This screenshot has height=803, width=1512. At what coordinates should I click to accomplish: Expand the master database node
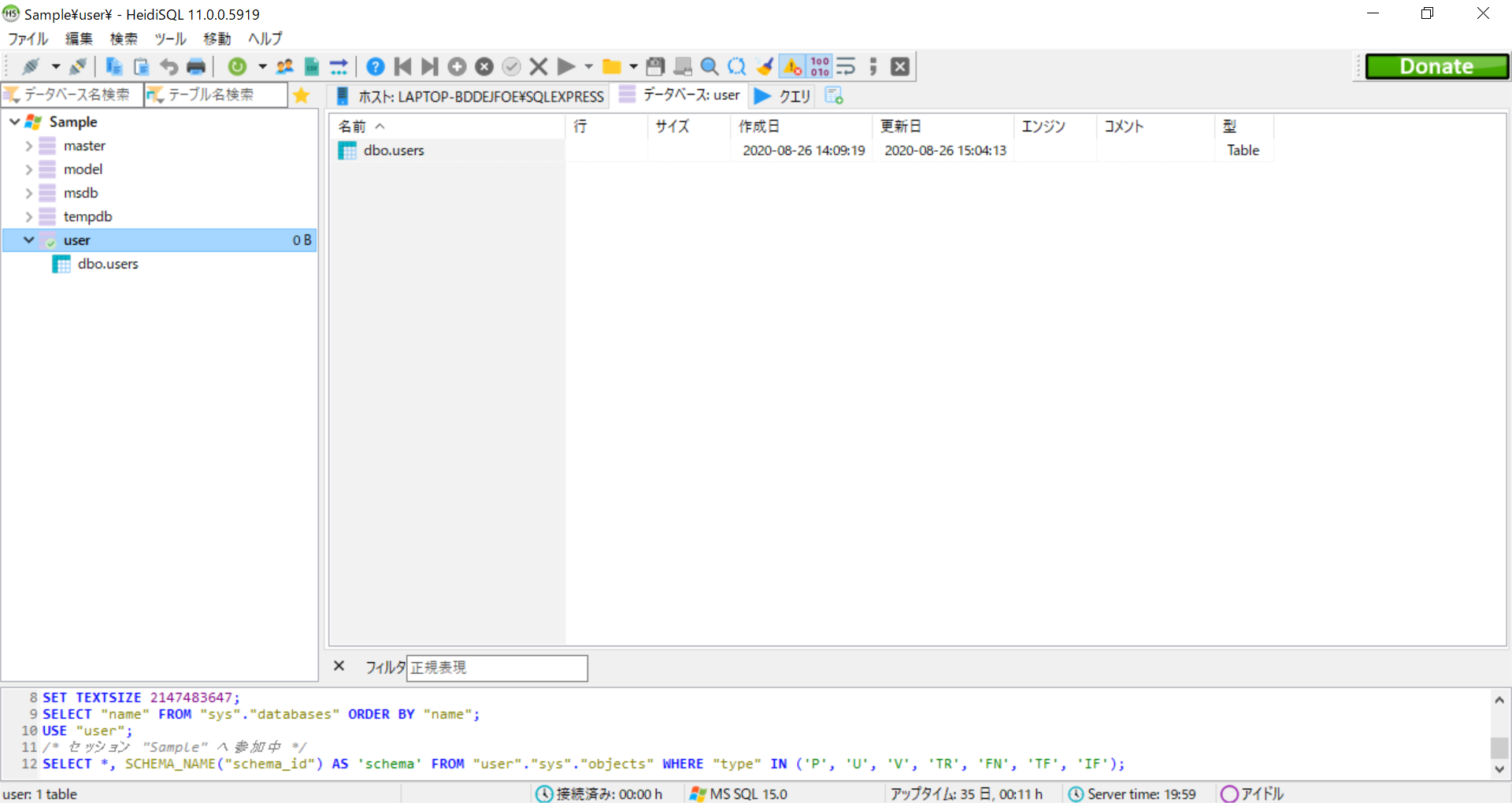[28, 146]
